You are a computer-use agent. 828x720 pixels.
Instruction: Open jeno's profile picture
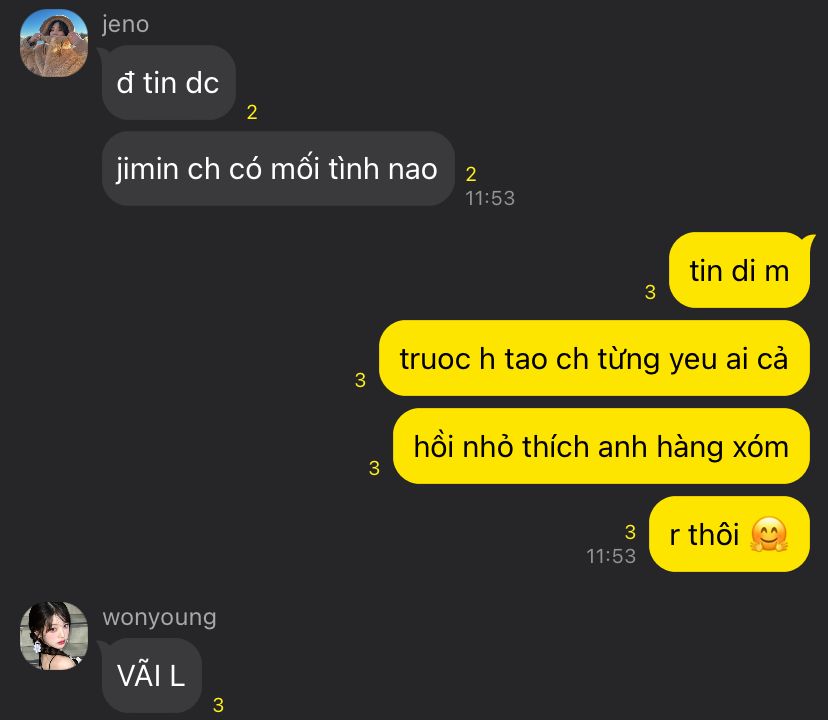54,43
